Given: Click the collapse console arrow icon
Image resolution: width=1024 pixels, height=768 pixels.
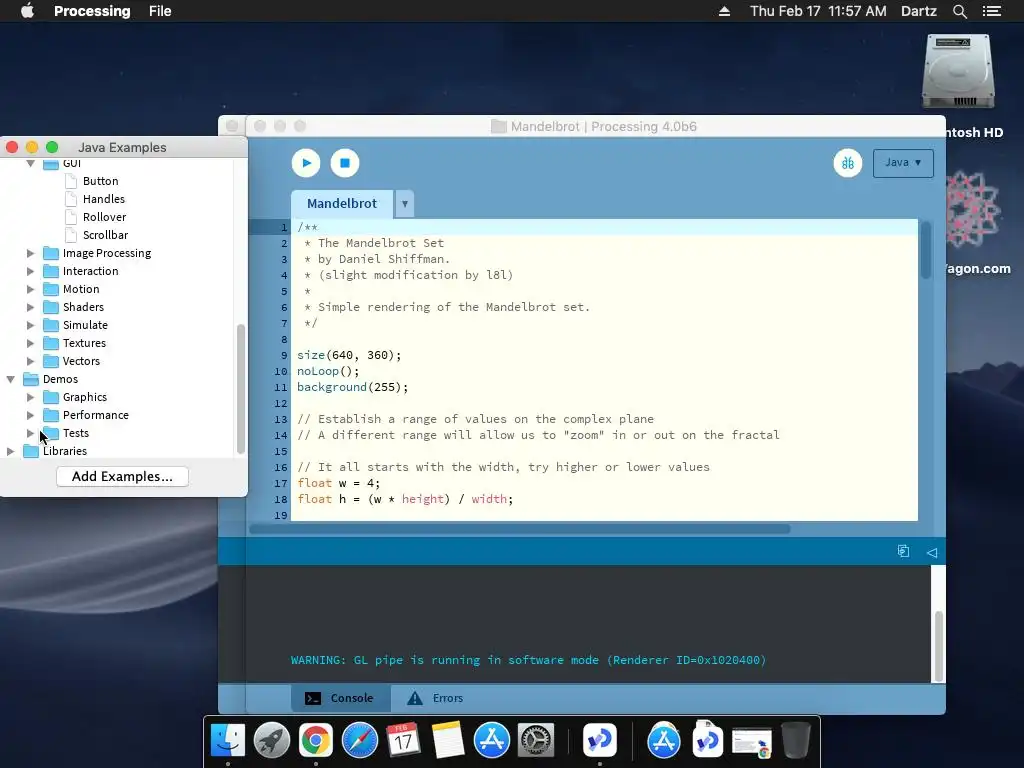Looking at the screenshot, I should pyautogui.click(x=932, y=552).
